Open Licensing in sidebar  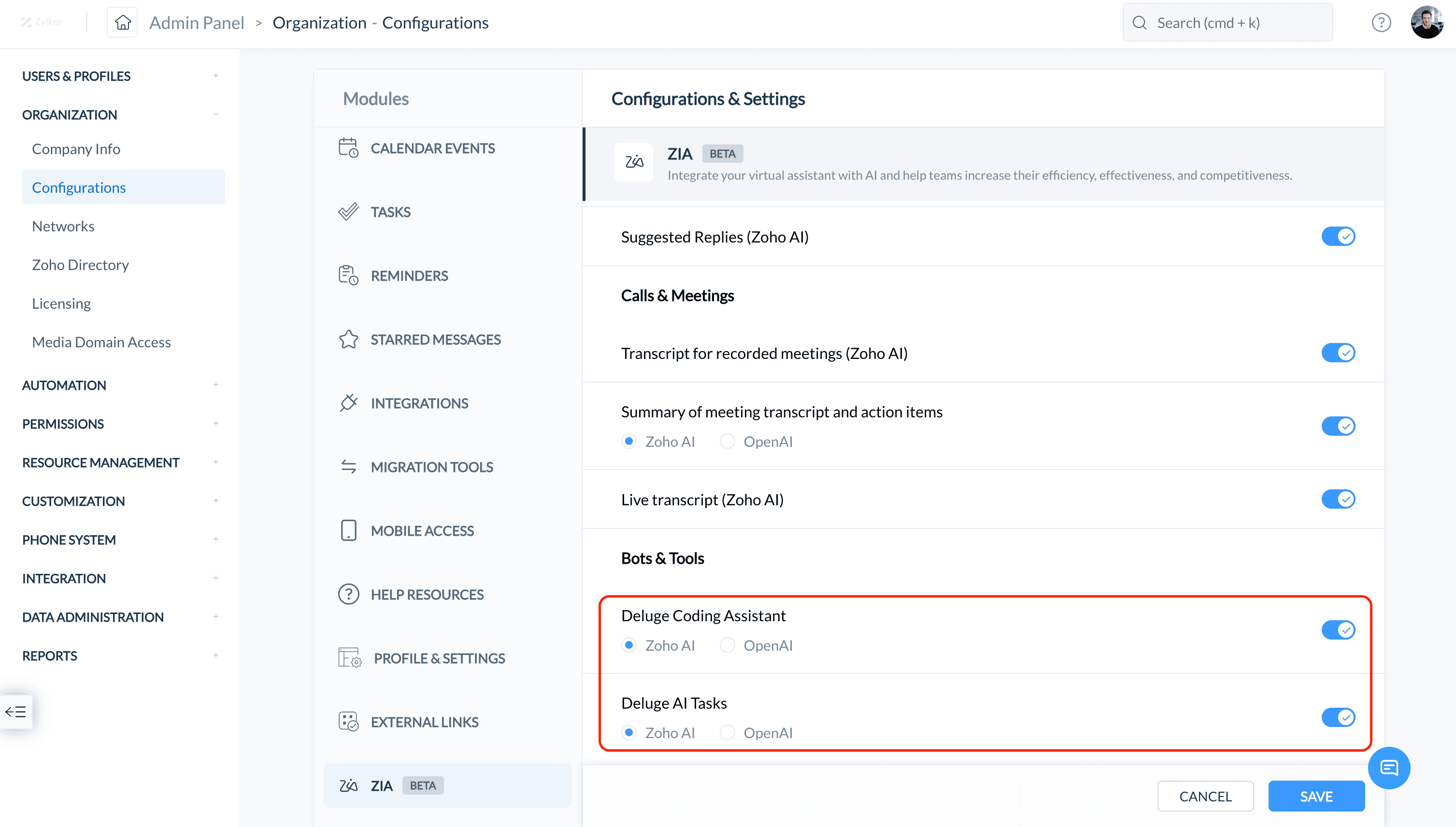pos(61,303)
